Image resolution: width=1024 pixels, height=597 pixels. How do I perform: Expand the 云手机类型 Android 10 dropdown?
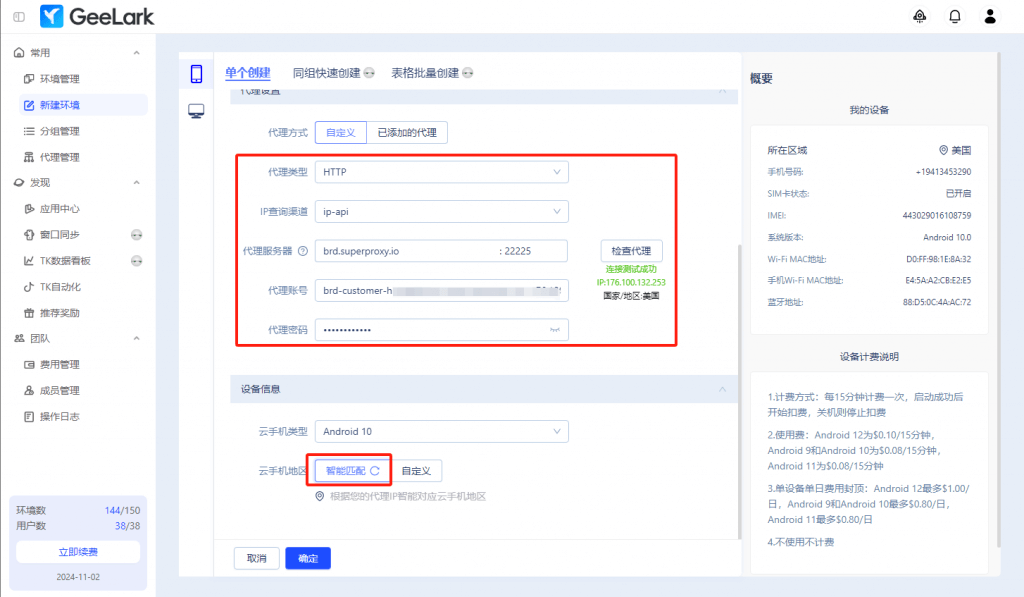pyautogui.click(x=441, y=432)
